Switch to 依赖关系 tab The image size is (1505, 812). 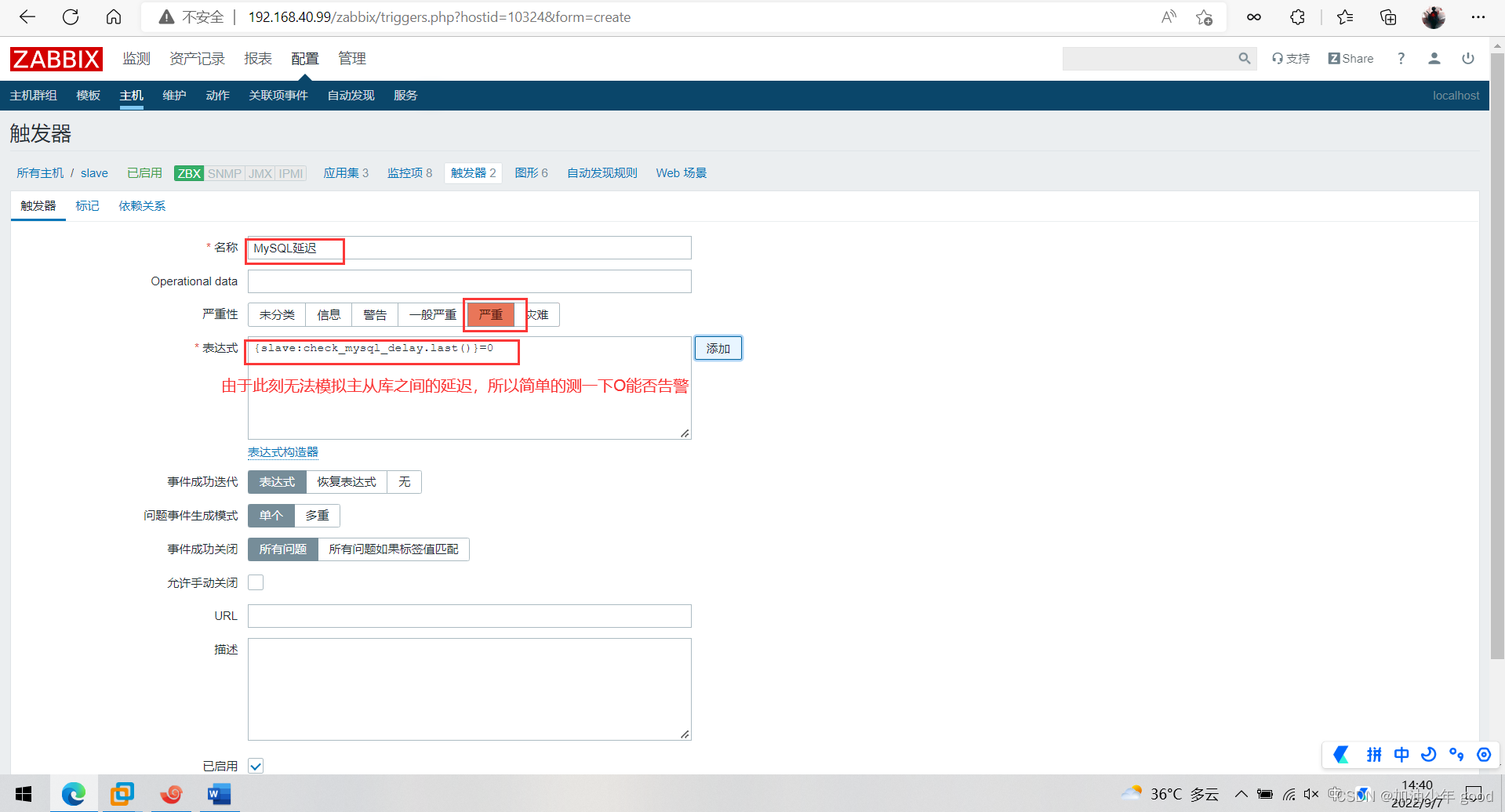(142, 206)
